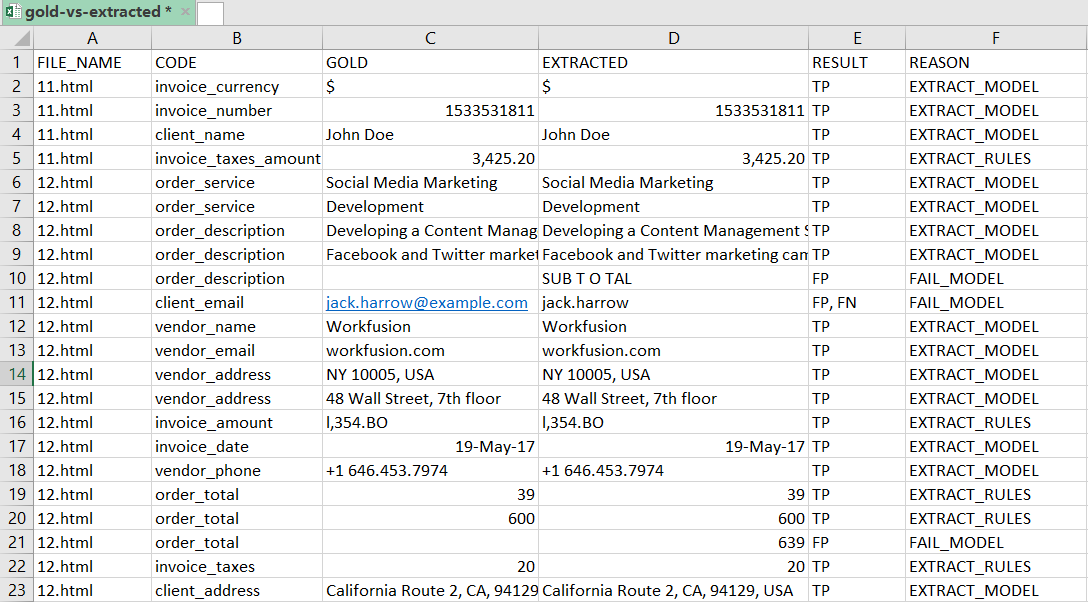This screenshot has width=1088, height=602.
Task: Select row 10 header
Action: click(x=17, y=278)
